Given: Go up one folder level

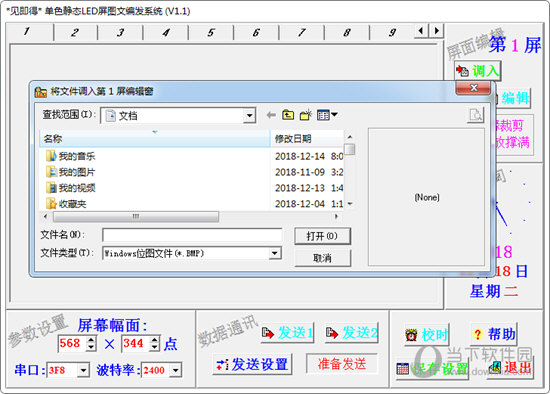Looking at the screenshot, I should (288, 115).
